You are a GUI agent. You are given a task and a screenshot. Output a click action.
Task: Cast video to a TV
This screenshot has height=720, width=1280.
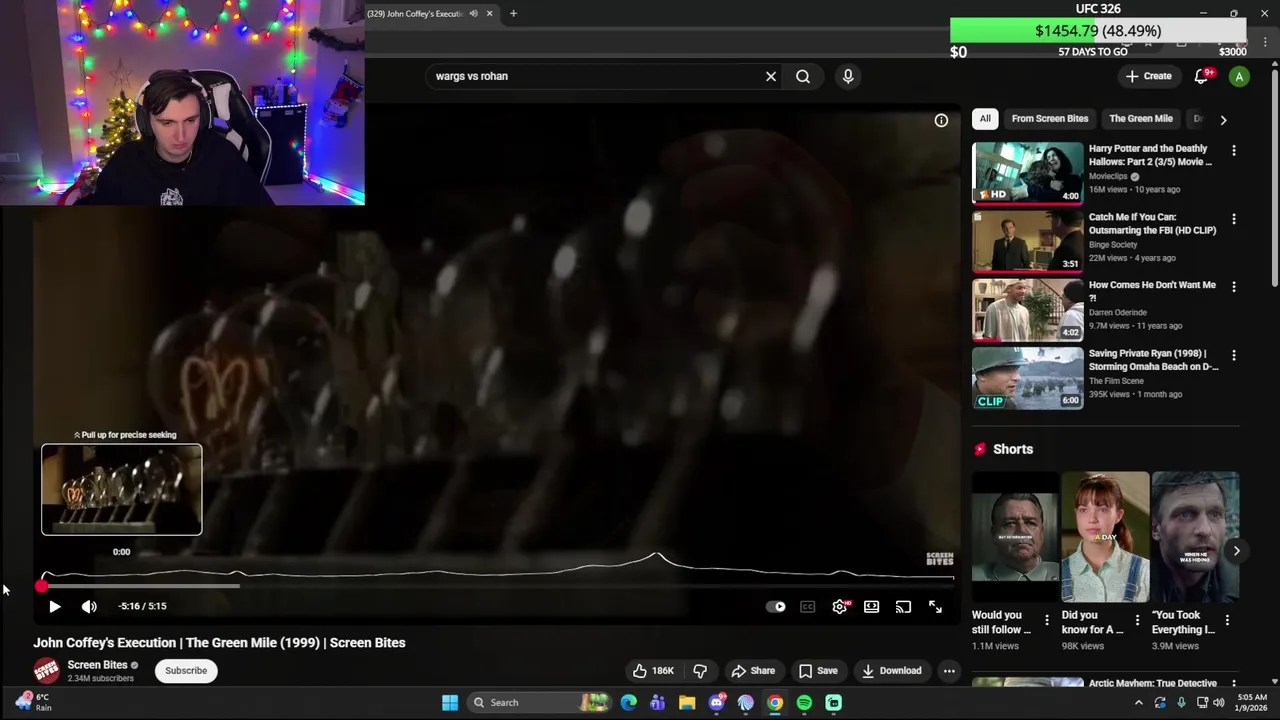[903, 606]
